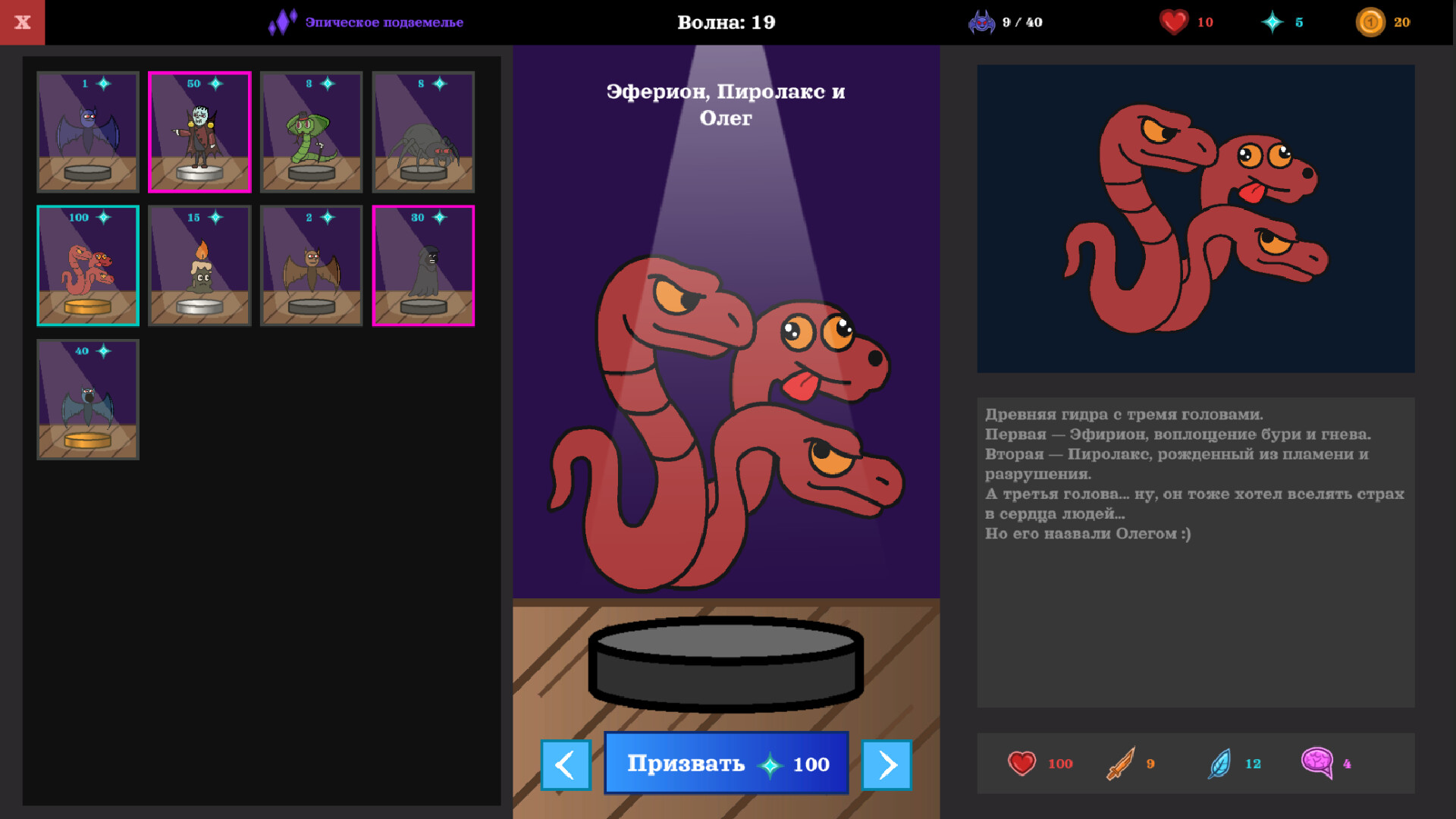
Task: Click the purple crystals dungeon icon
Action: 282,22
